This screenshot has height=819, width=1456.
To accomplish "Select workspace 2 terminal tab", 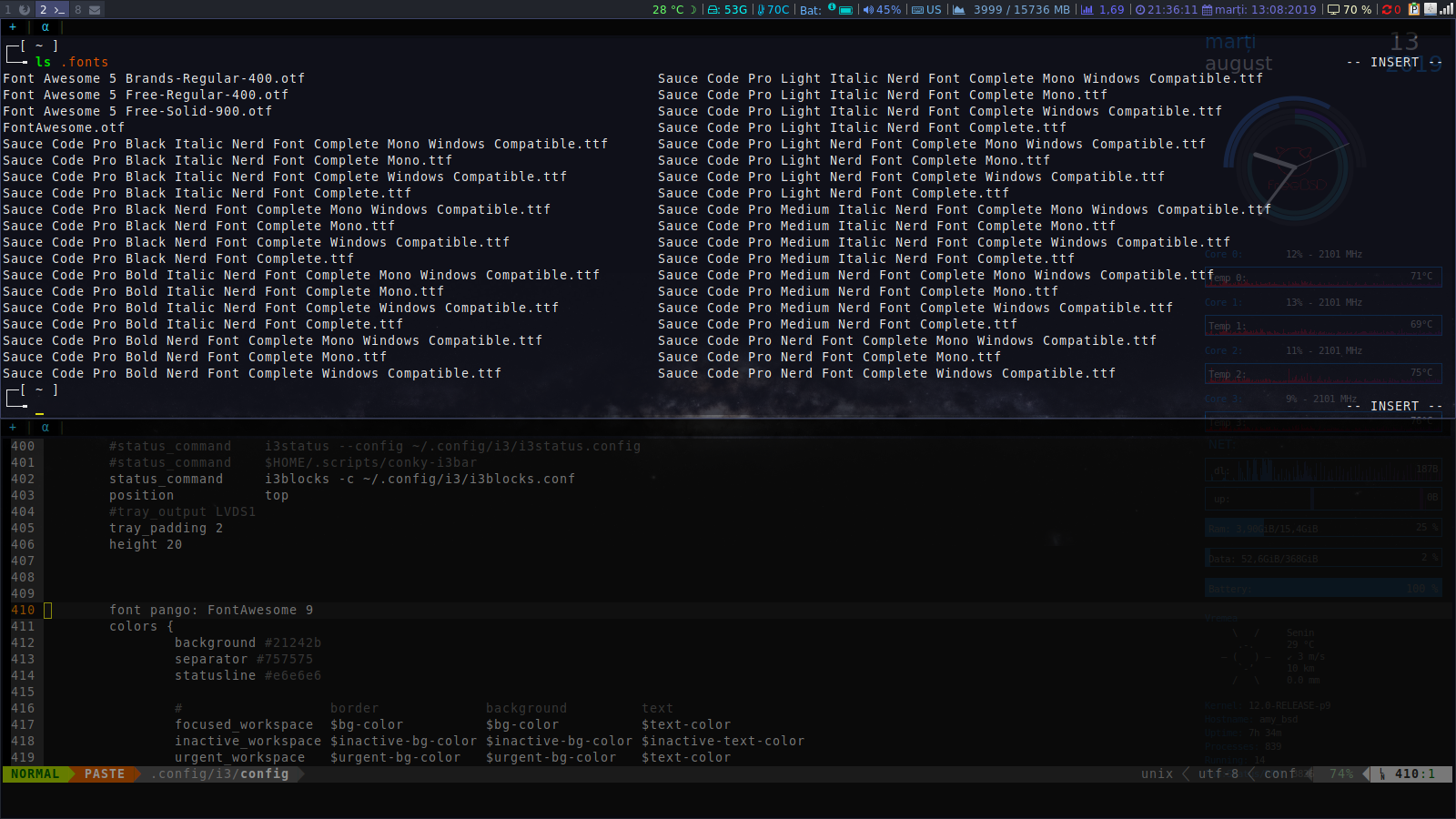I will [52, 9].
